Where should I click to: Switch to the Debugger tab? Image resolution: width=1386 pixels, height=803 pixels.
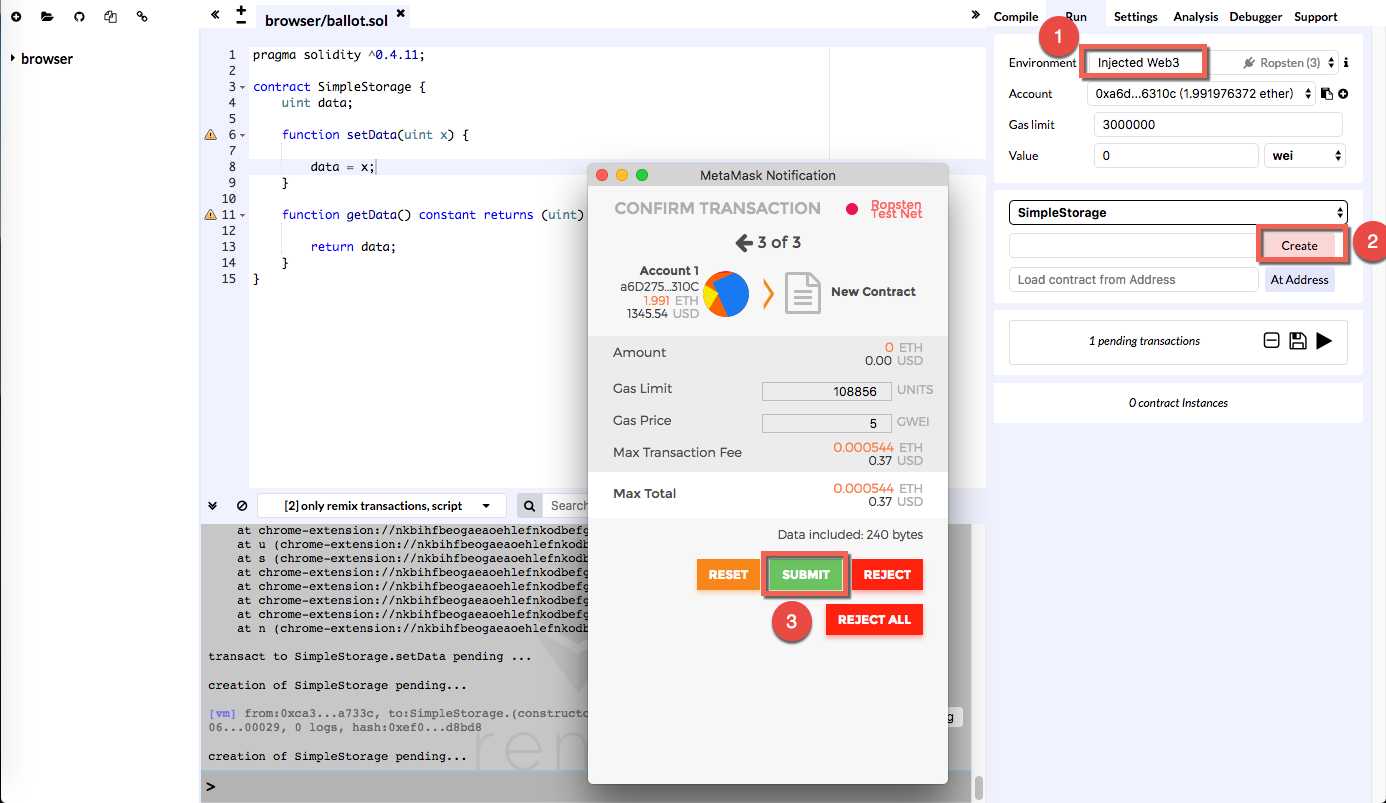(1255, 17)
